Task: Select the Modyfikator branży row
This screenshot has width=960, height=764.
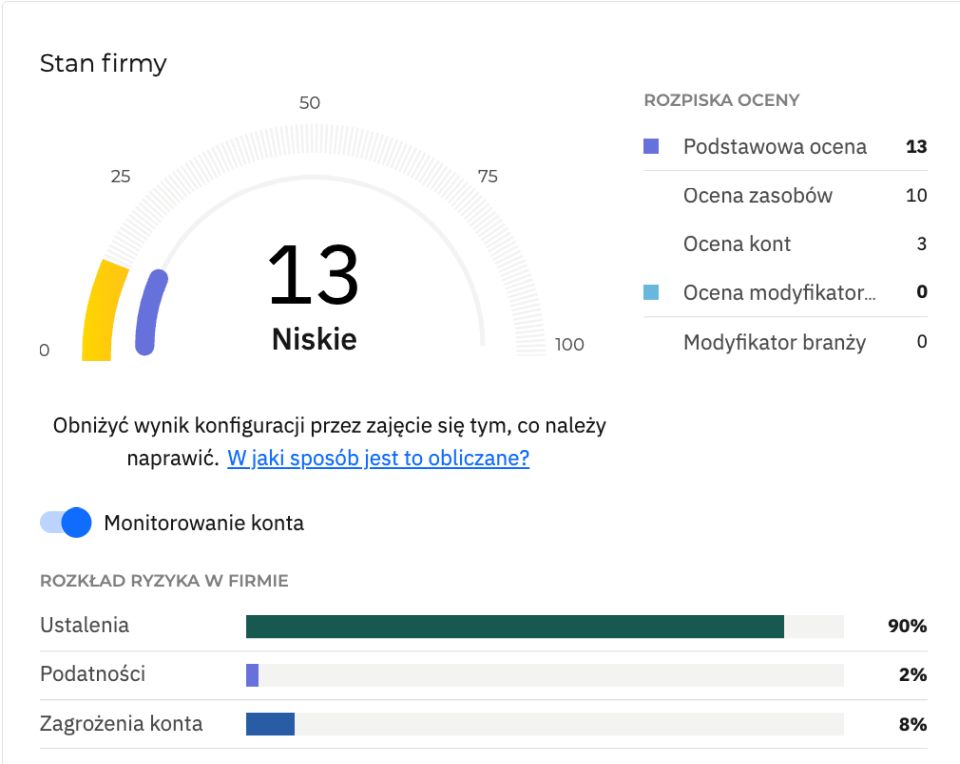Action: (774, 342)
